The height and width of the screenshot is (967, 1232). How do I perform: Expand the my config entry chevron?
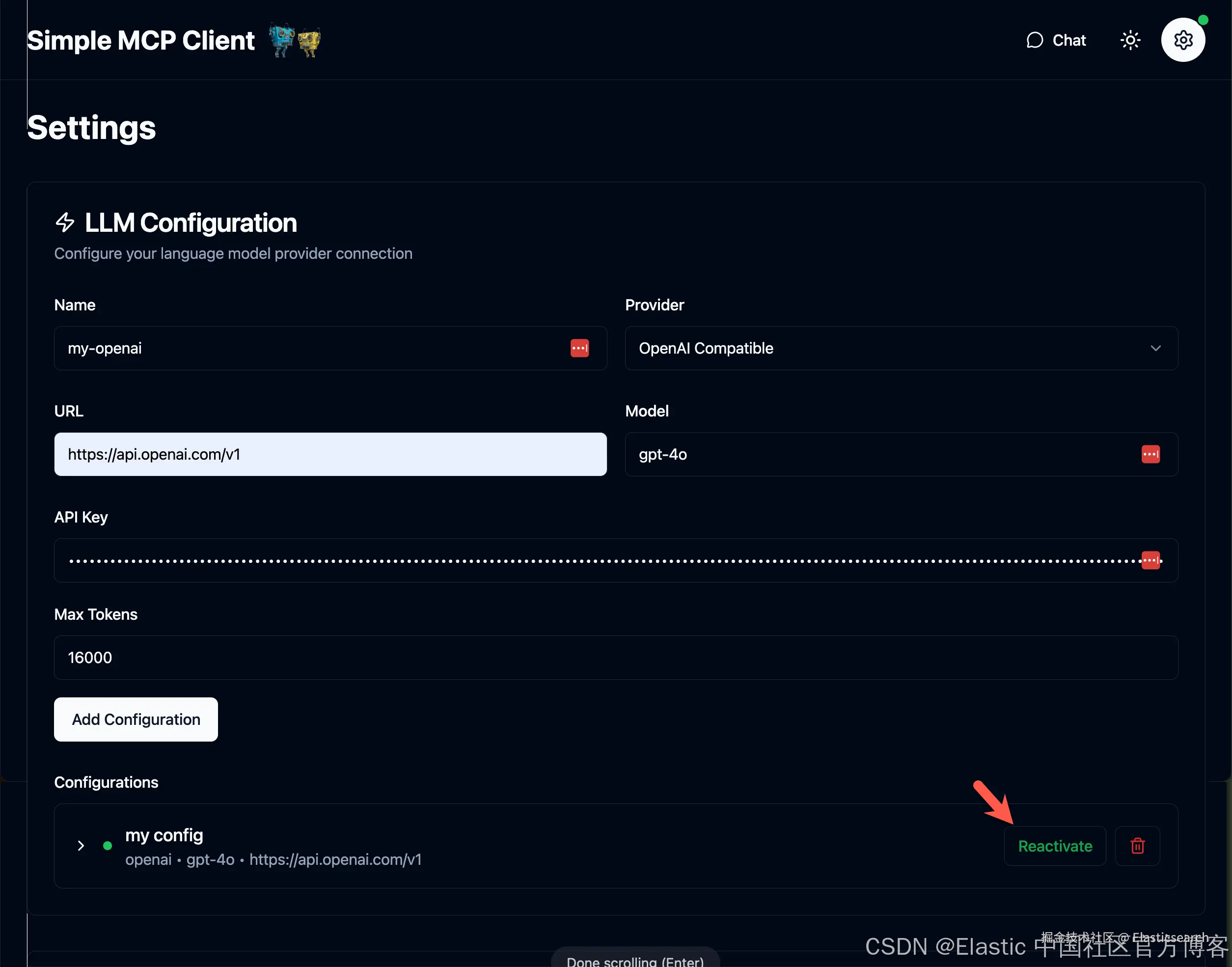point(81,846)
